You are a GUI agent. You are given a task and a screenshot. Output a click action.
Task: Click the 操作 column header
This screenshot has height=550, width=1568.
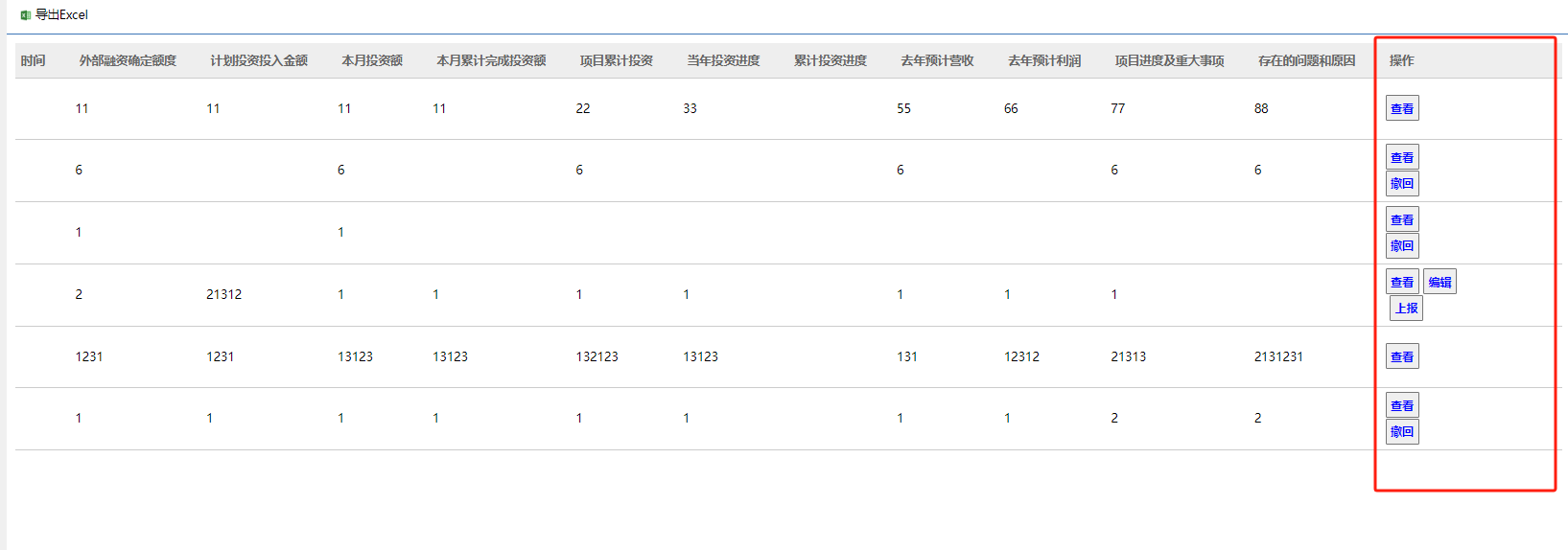[x=1401, y=60]
